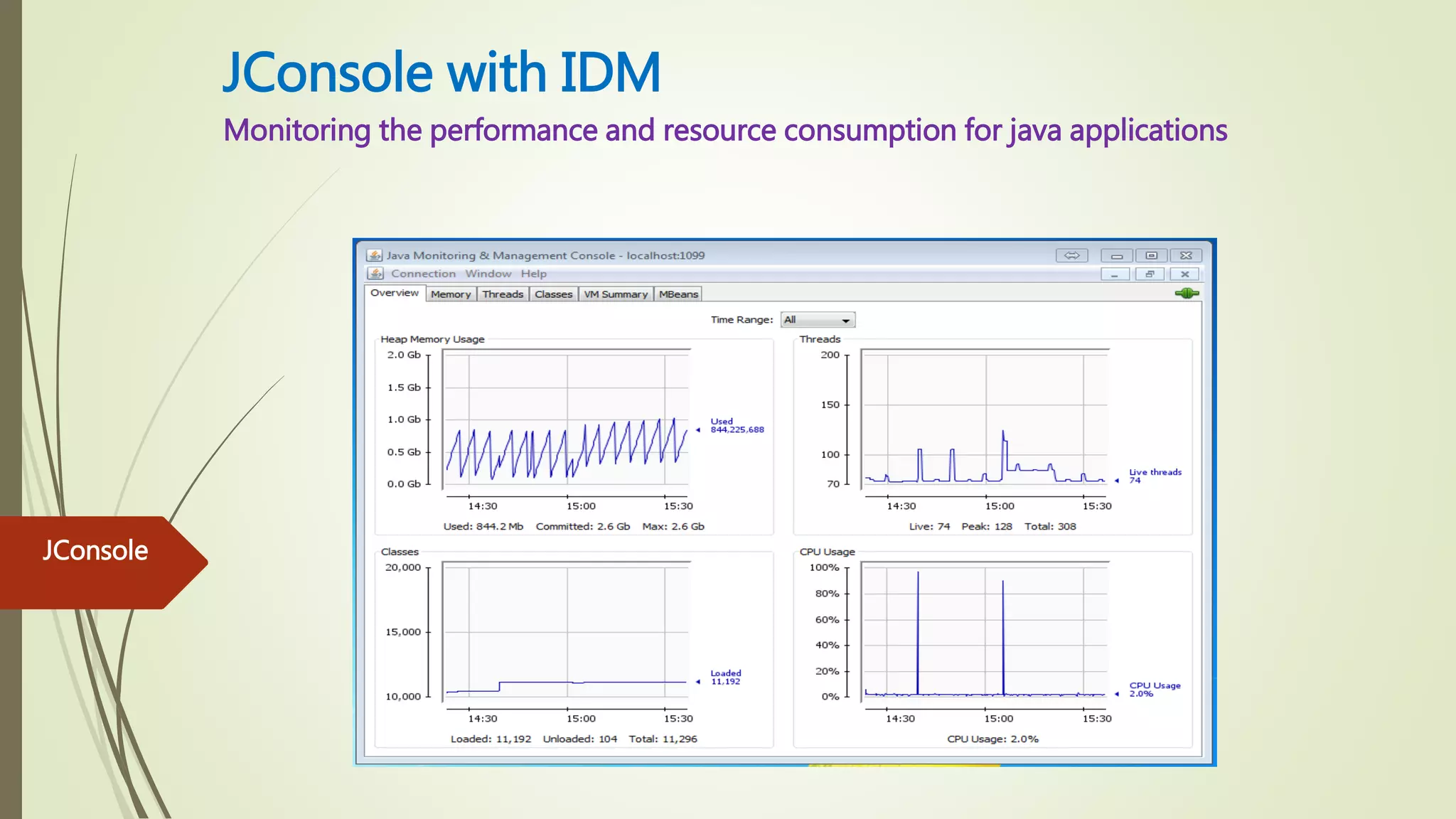Open the Classes tab
This screenshot has height=819, width=1456.
coord(553,294)
